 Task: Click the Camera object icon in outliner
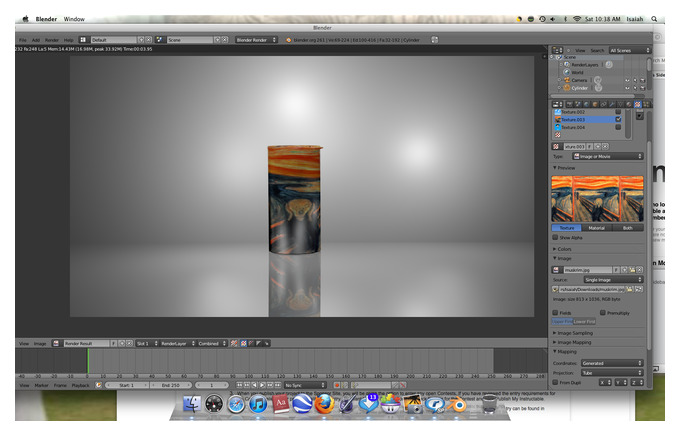tap(566, 80)
